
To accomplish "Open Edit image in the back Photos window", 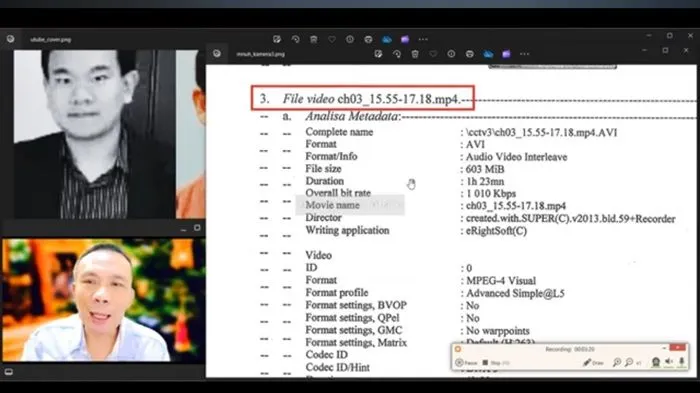I will (x=277, y=39).
